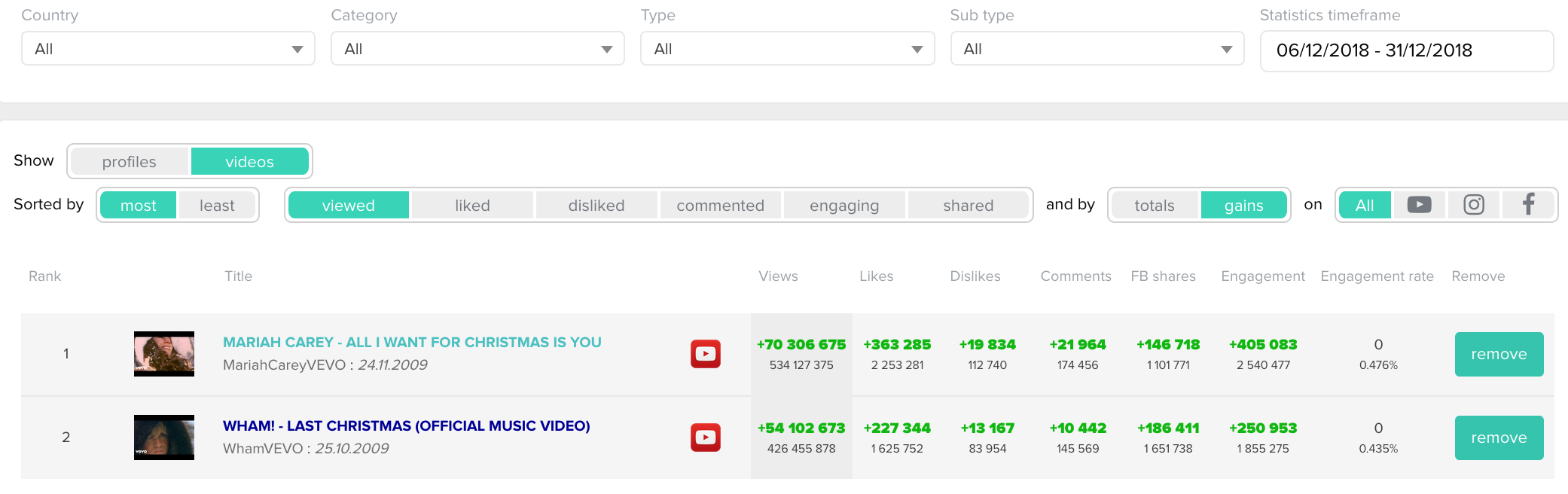The width and height of the screenshot is (1568, 494).
Task: Select total views 426 455 878
Action: pyautogui.click(x=801, y=449)
